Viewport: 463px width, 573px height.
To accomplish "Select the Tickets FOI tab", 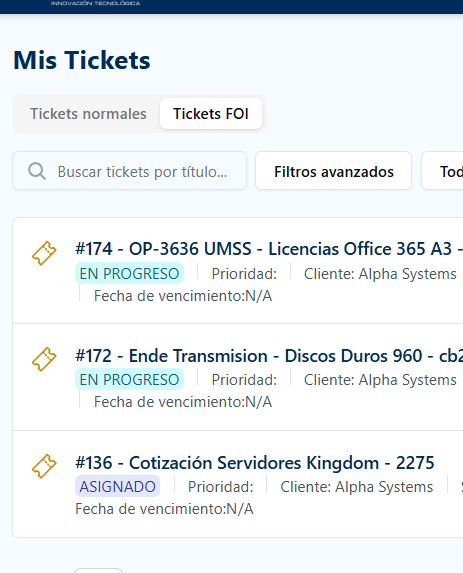I will (x=211, y=114).
